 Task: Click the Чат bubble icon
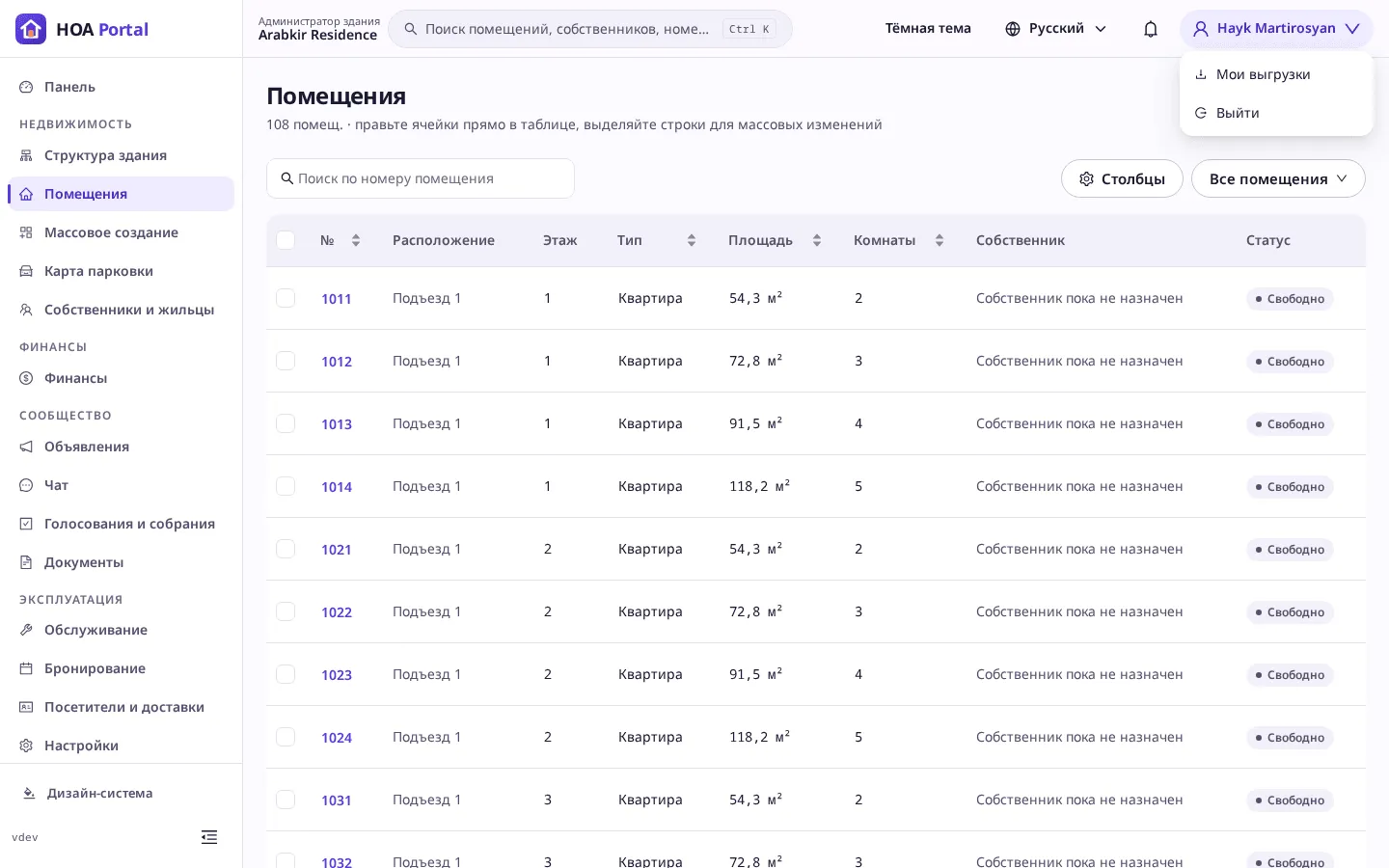(26, 485)
